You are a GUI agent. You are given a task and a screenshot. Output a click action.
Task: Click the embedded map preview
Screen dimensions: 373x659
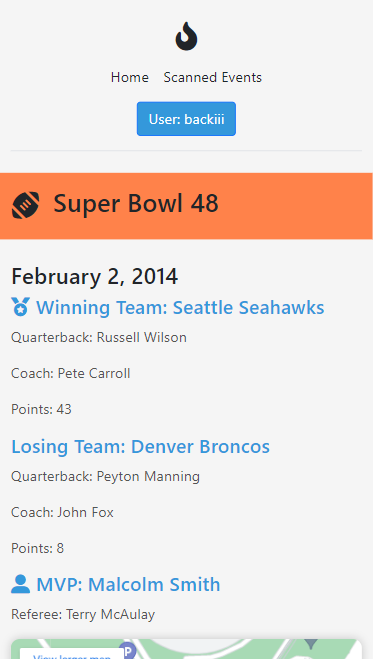[186, 649]
